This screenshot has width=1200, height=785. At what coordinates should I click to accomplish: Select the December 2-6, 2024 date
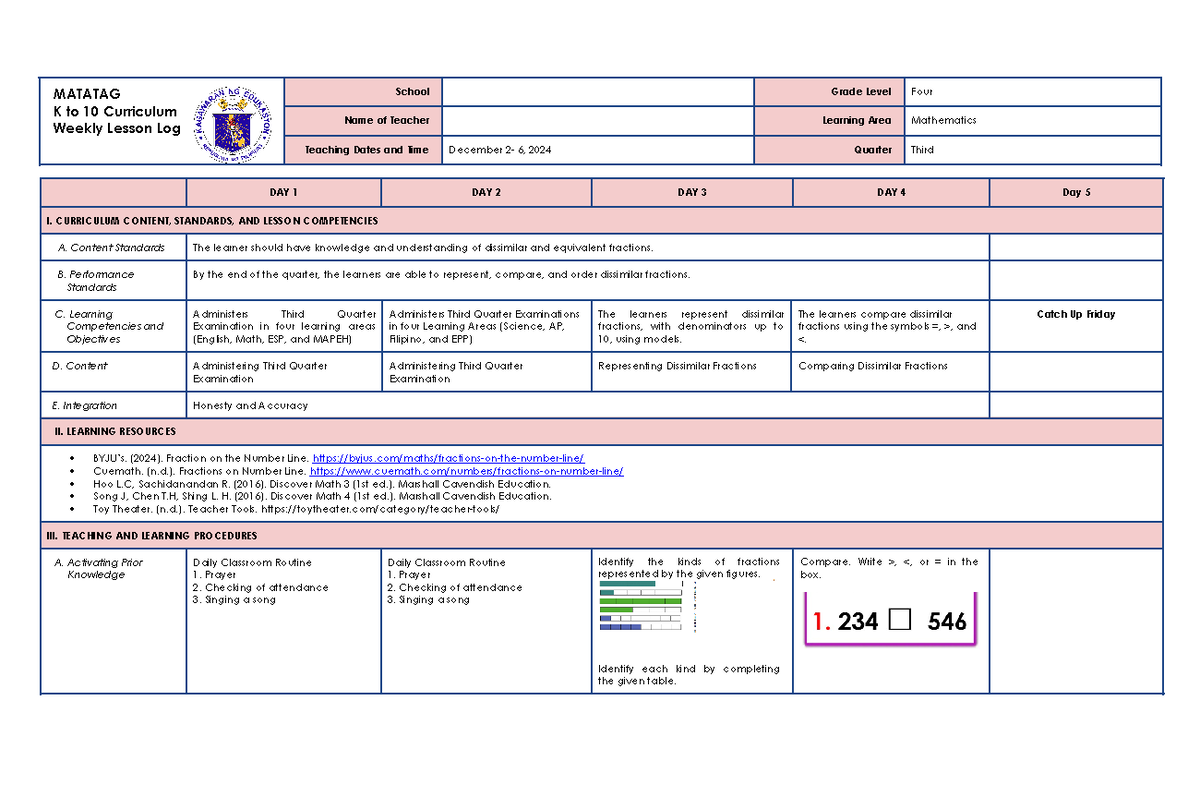[x=499, y=150]
